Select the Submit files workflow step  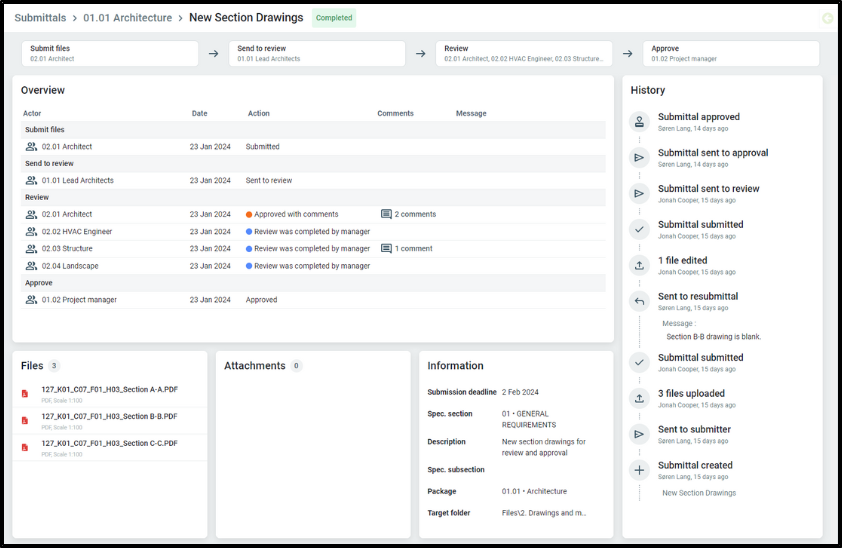(x=110, y=53)
